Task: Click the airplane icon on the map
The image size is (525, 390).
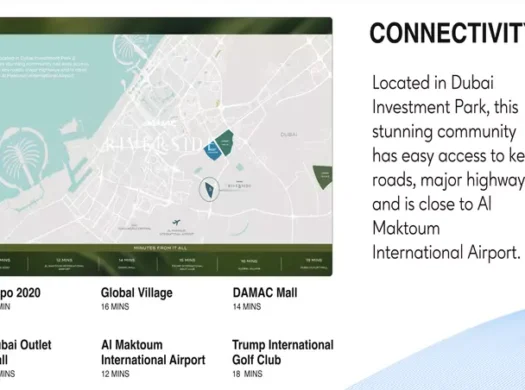Action: pyautogui.click(x=176, y=222)
